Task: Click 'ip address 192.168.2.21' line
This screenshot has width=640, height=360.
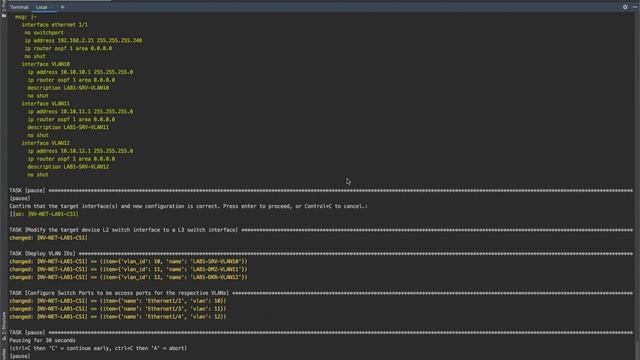Action: (x=83, y=40)
